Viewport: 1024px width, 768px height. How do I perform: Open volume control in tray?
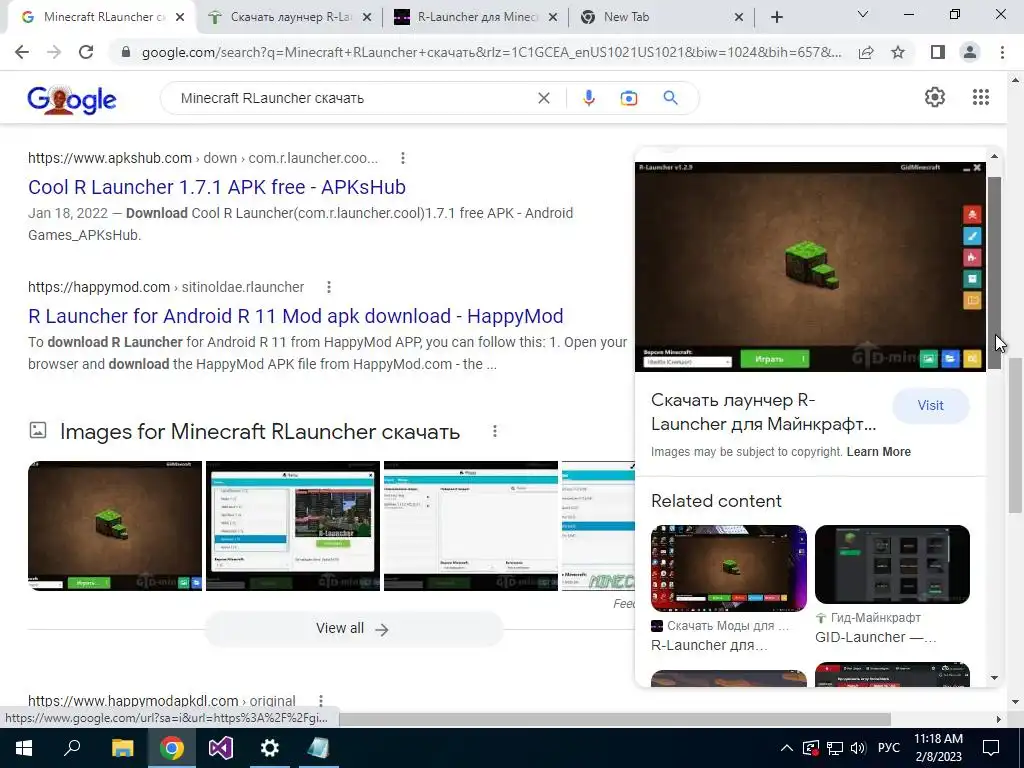(x=858, y=748)
